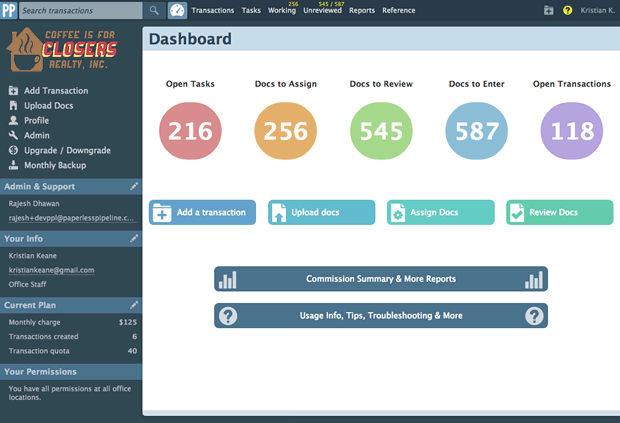The height and width of the screenshot is (423, 620).
Task: Open the Reports menu
Action: coord(362,11)
